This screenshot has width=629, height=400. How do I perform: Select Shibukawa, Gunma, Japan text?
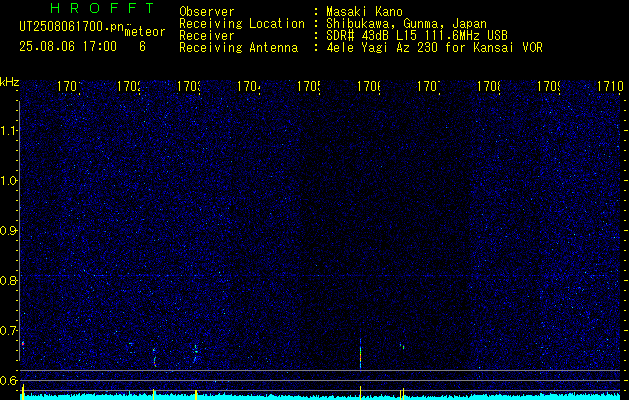406,24
